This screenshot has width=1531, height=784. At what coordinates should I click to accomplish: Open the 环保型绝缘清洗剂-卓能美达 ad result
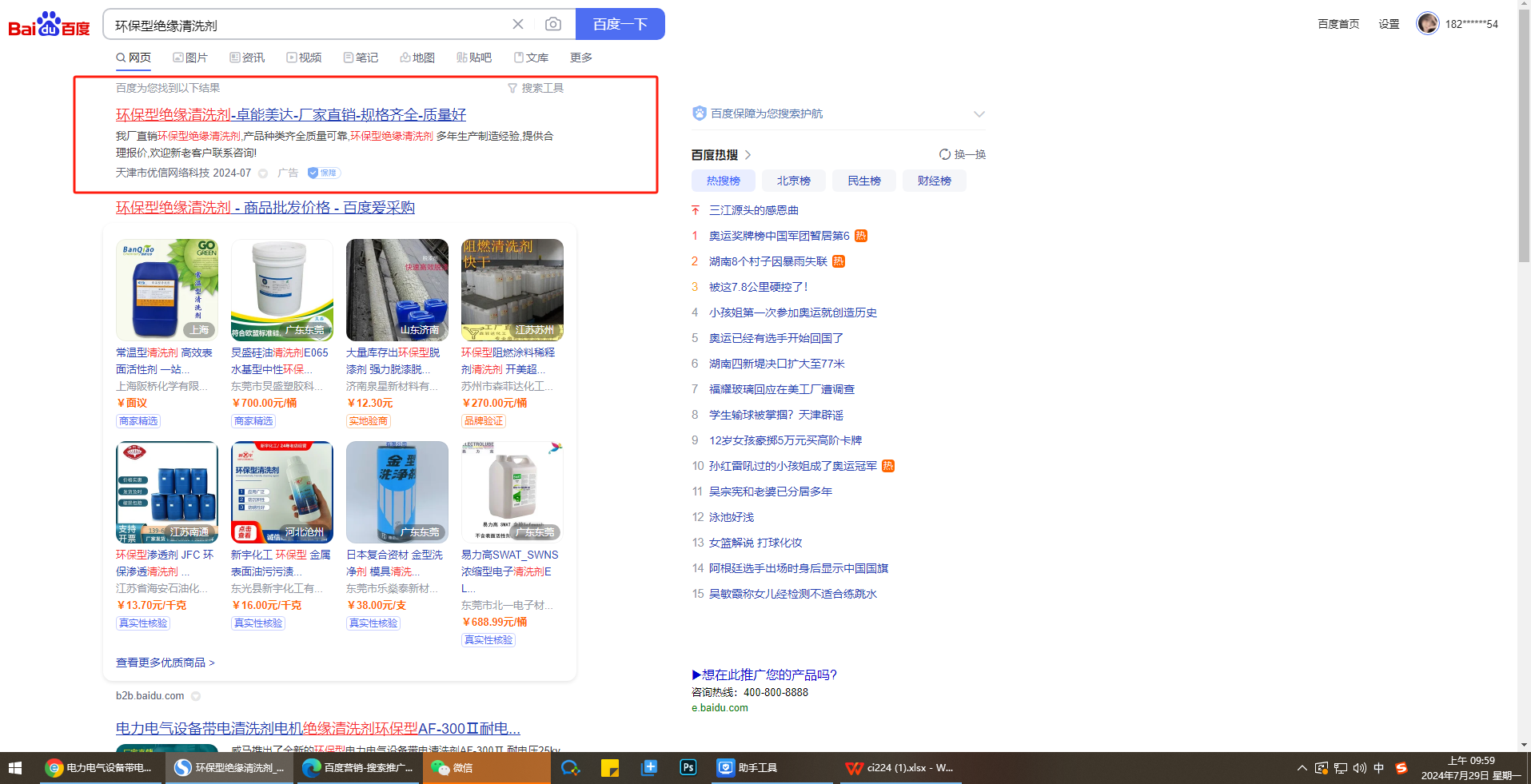point(291,115)
